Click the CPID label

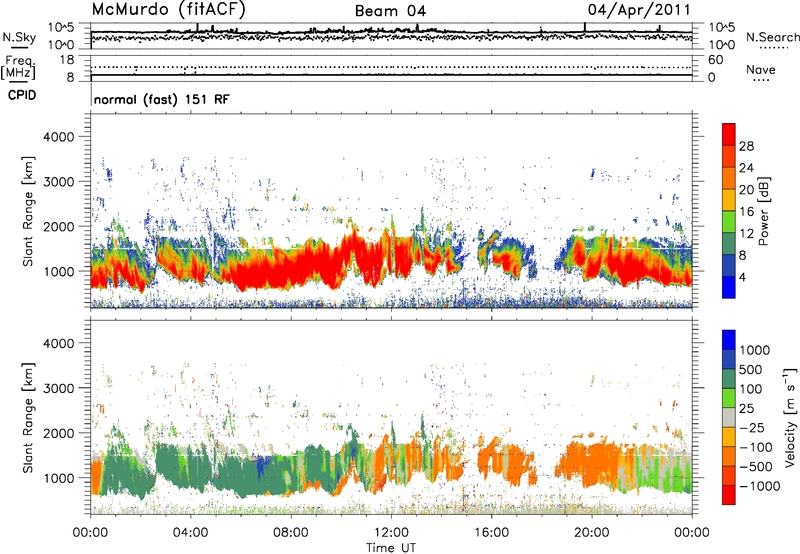(22, 95)
